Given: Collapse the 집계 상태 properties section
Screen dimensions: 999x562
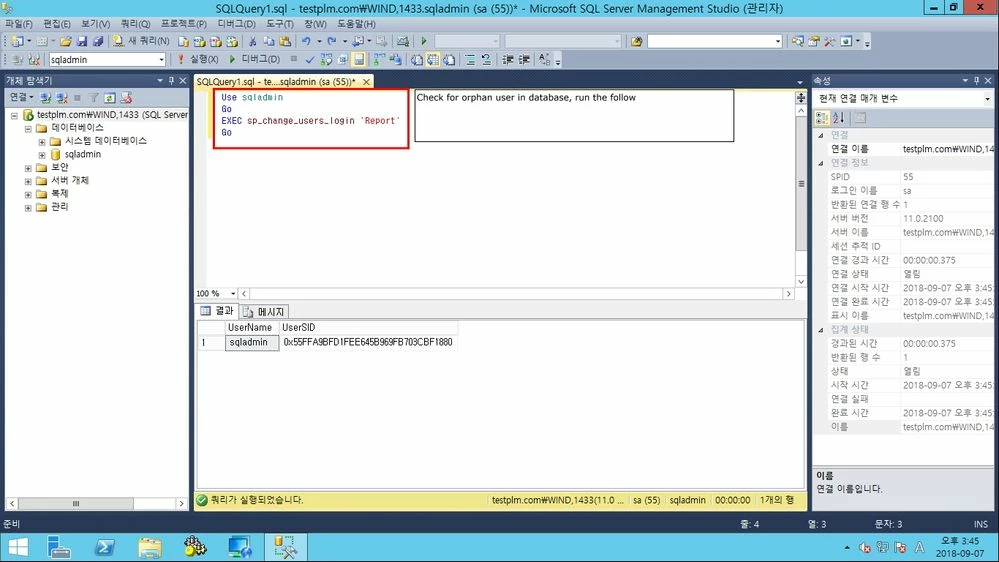Looking at the screenshot, I should [821, 329].
